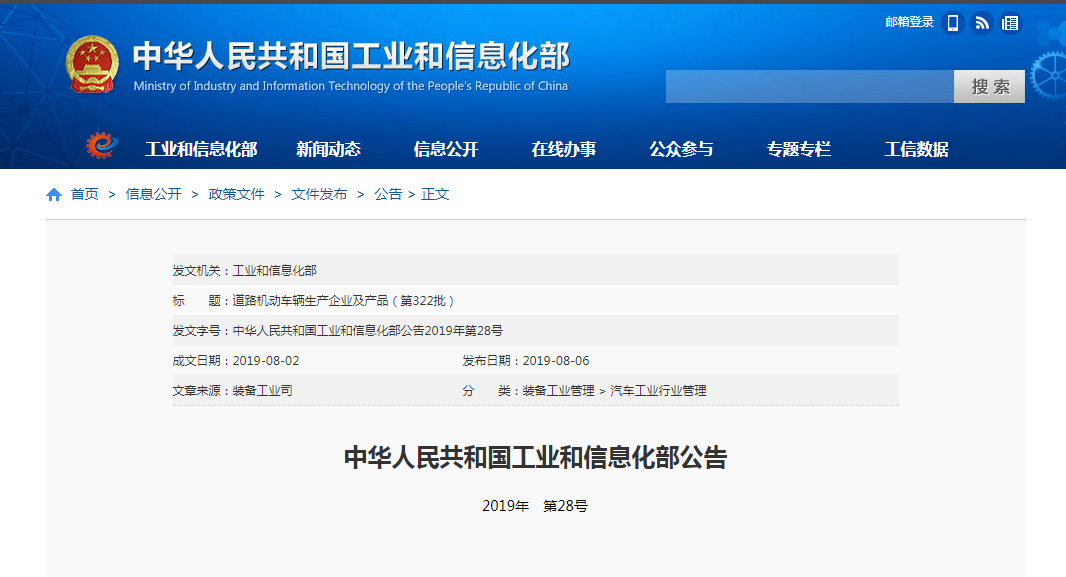Select 专题专栏 in navigation bar
Image resolution: width=1066 pixels, height=577 pixels.
[799, 149]
